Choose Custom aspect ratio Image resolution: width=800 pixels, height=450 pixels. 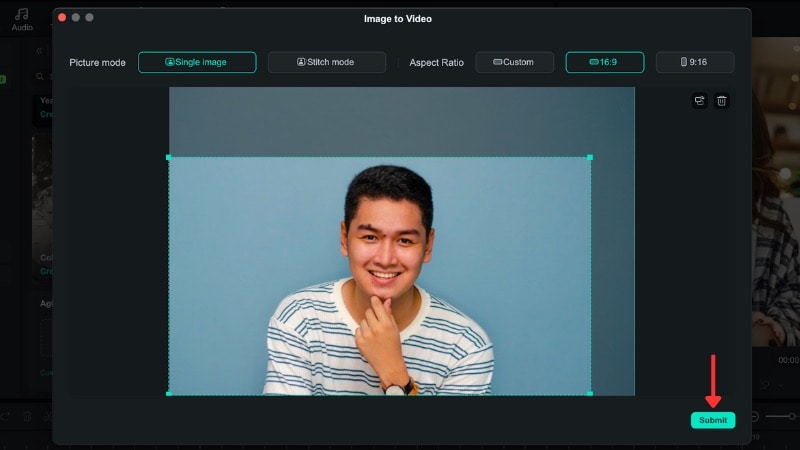[x=514, y=62]
